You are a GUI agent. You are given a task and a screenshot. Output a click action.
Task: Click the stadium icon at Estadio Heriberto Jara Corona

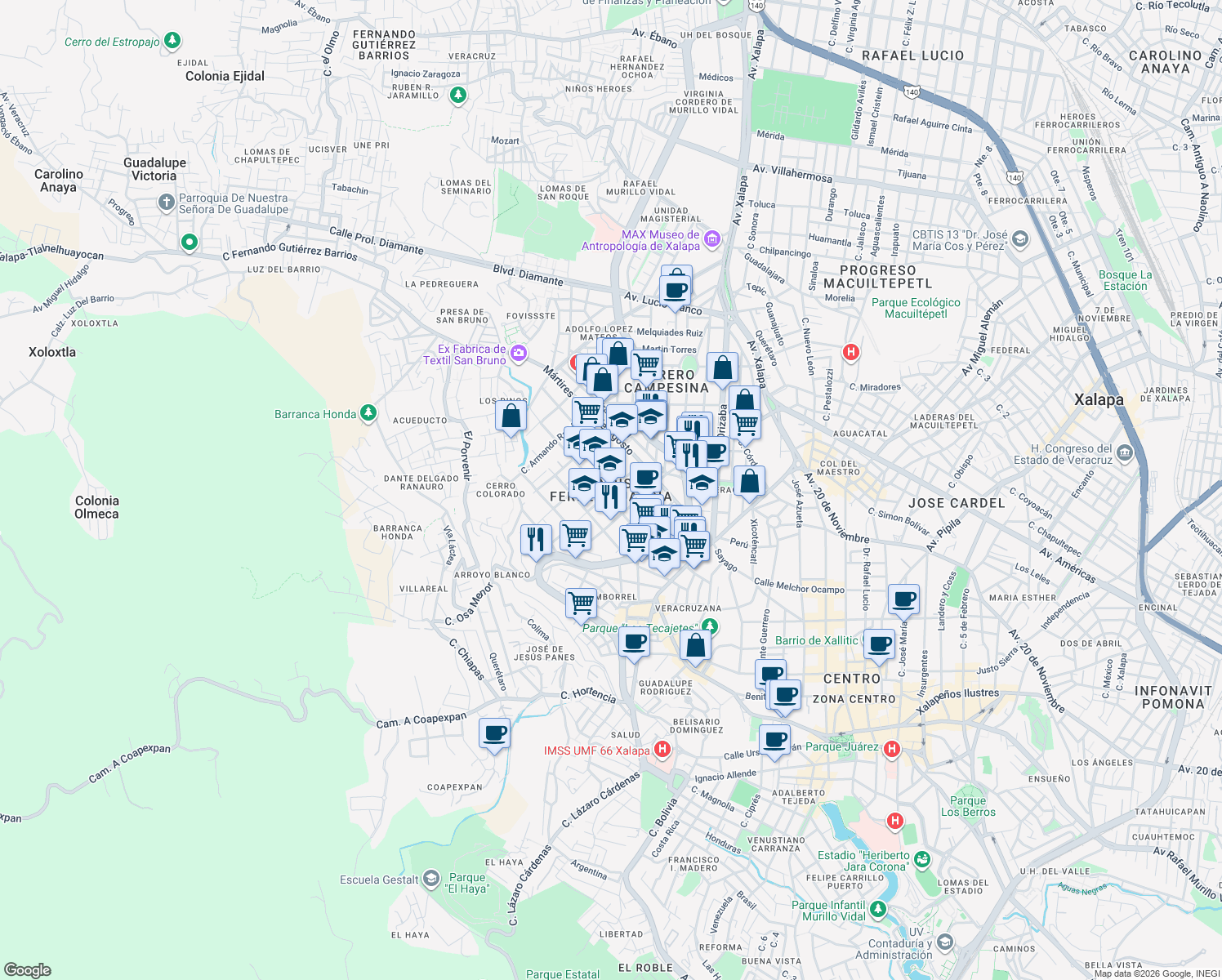[922, 859]
